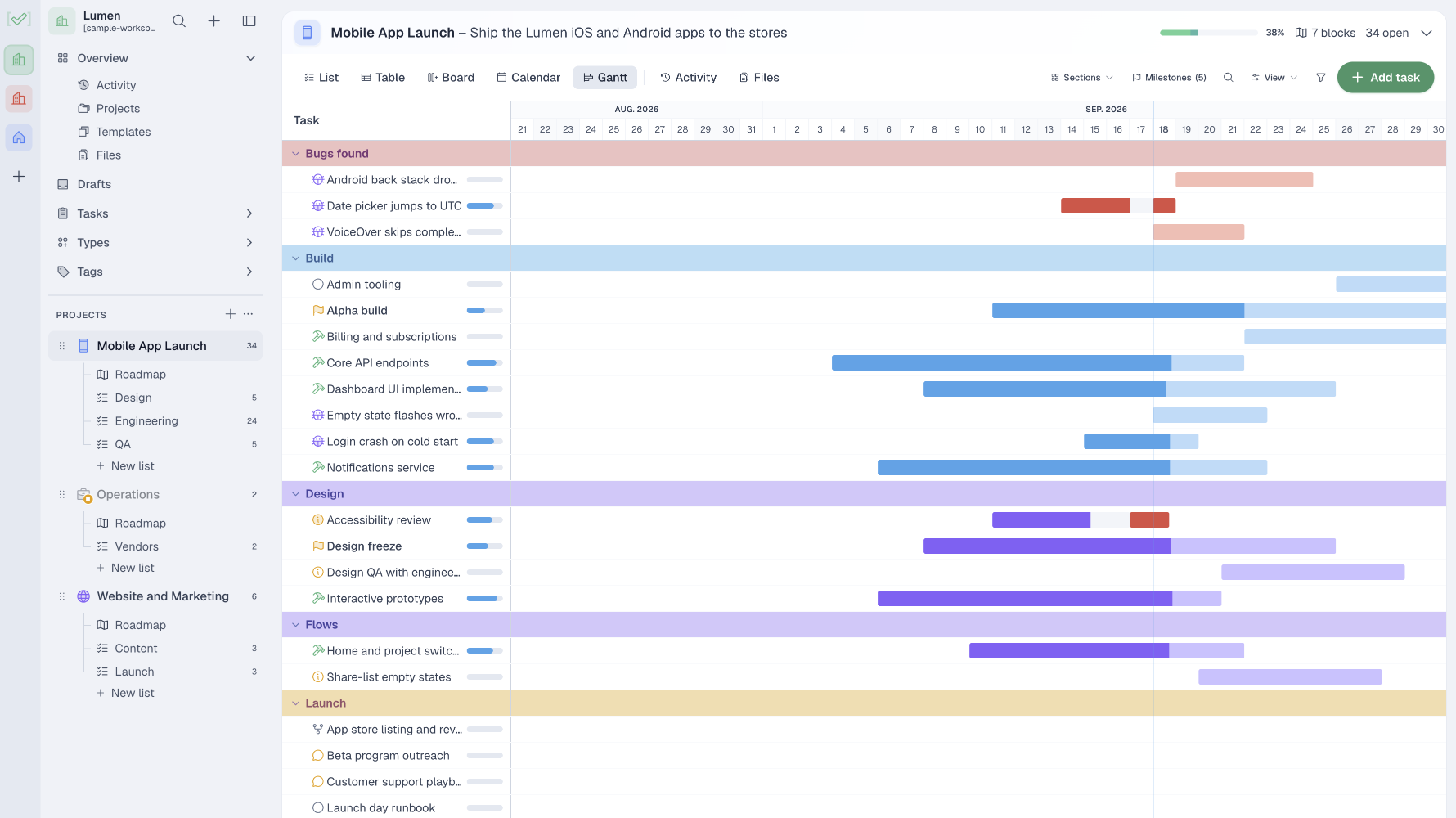Toggle the Share-list empty states status icon
The height and width of the screenshot is (818, 1456).
[x=318, y=677]
